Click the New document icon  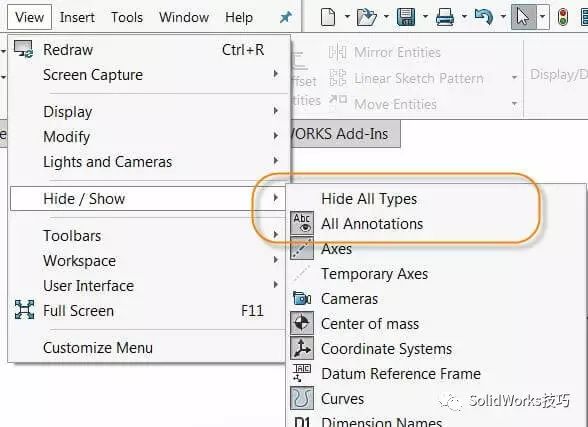click(x=328, y=17)
